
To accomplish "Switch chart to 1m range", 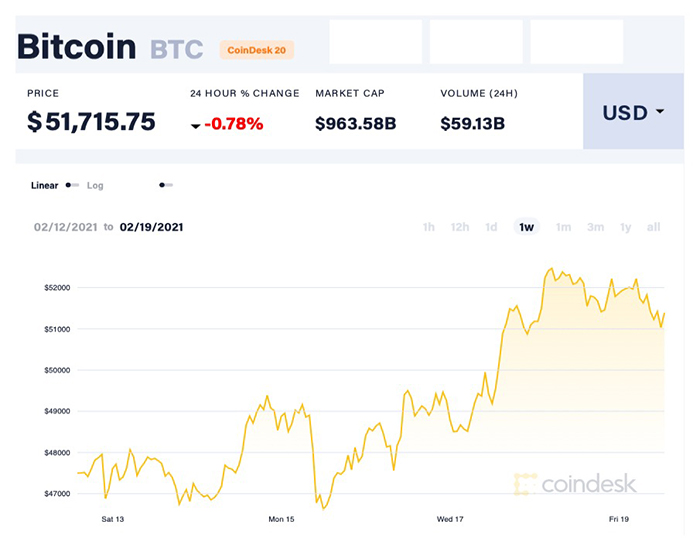I will (x=563, y=227).
